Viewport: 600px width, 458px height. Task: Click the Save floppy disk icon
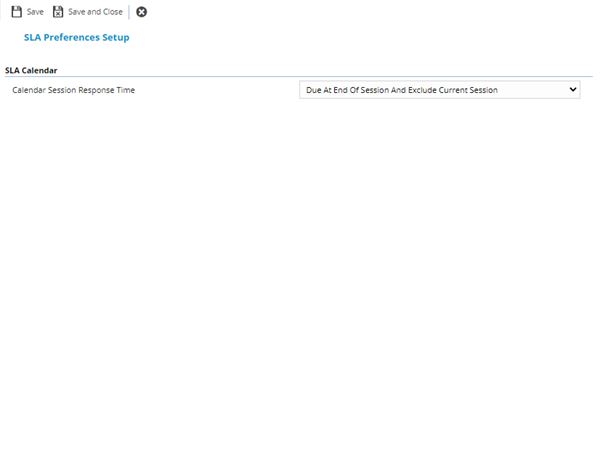pos(16,12)
